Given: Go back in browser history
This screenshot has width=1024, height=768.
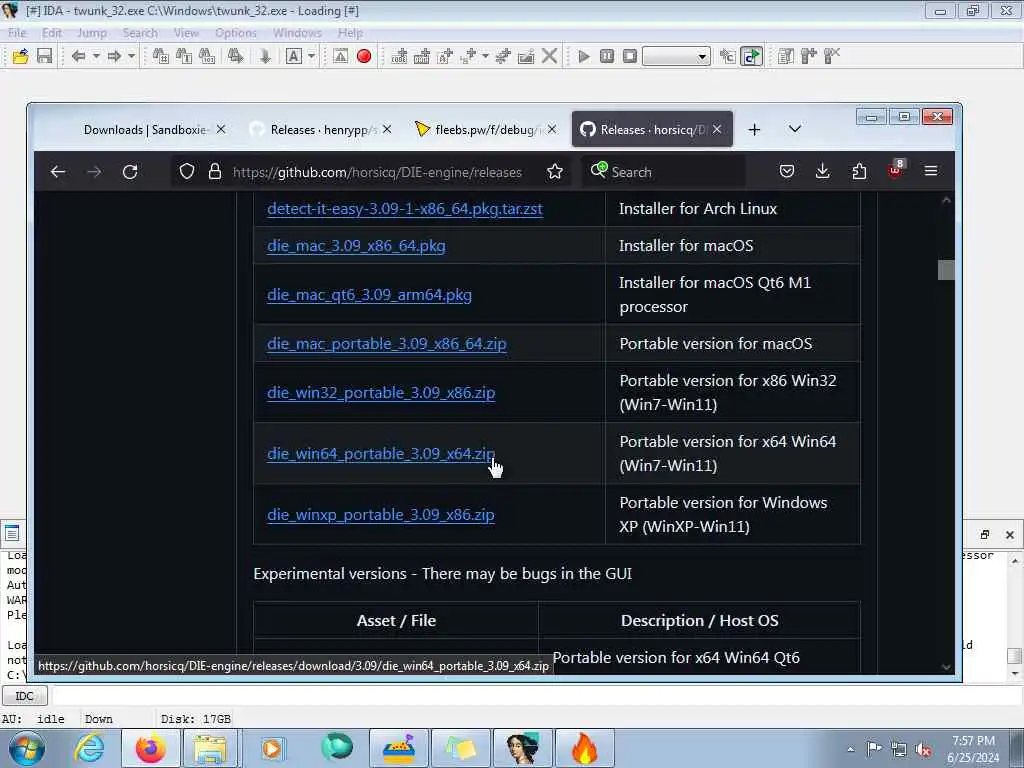Looking at the screenshot, I should coord(58,172).
